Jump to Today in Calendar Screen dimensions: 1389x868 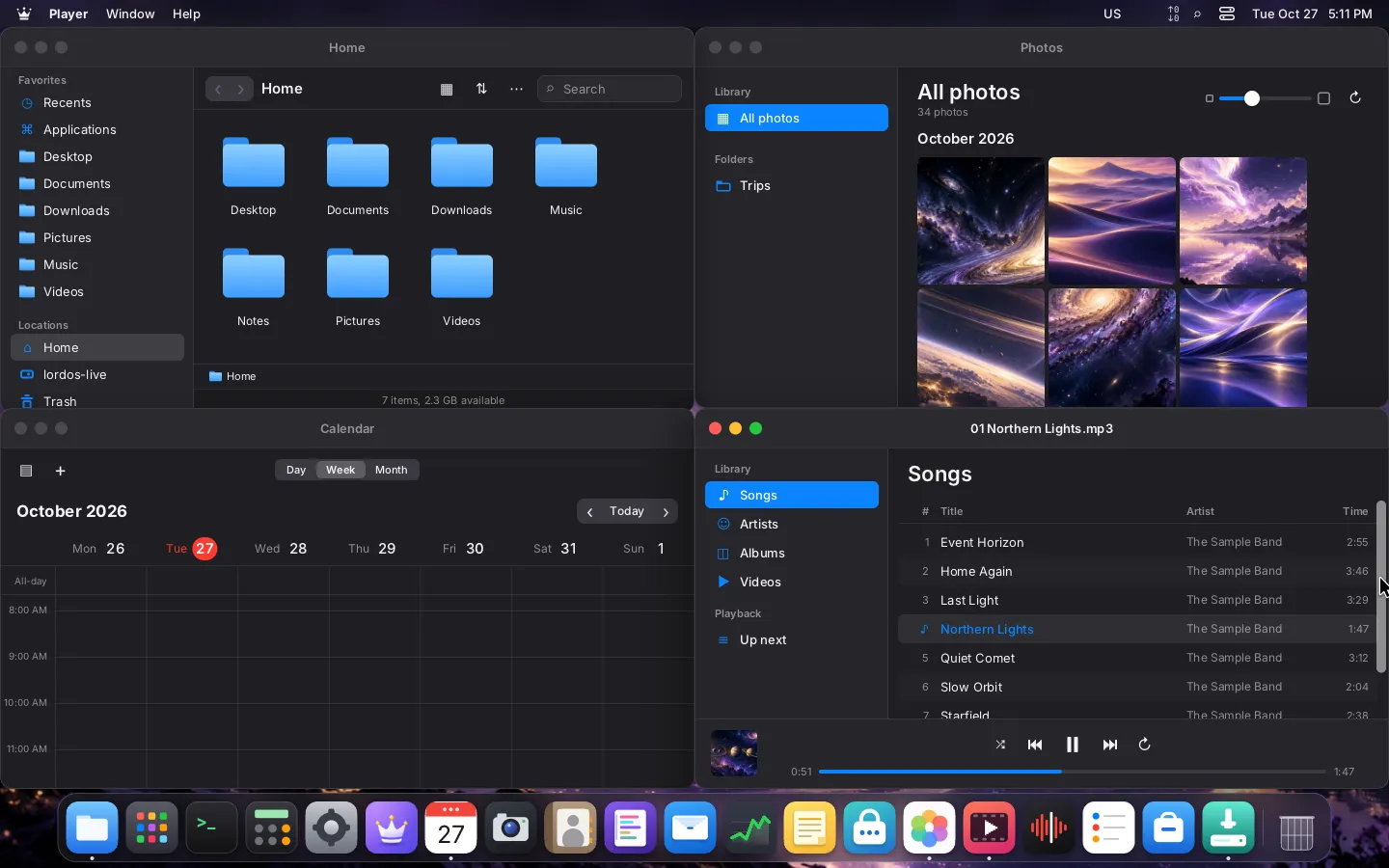click(x=627, y=511)
